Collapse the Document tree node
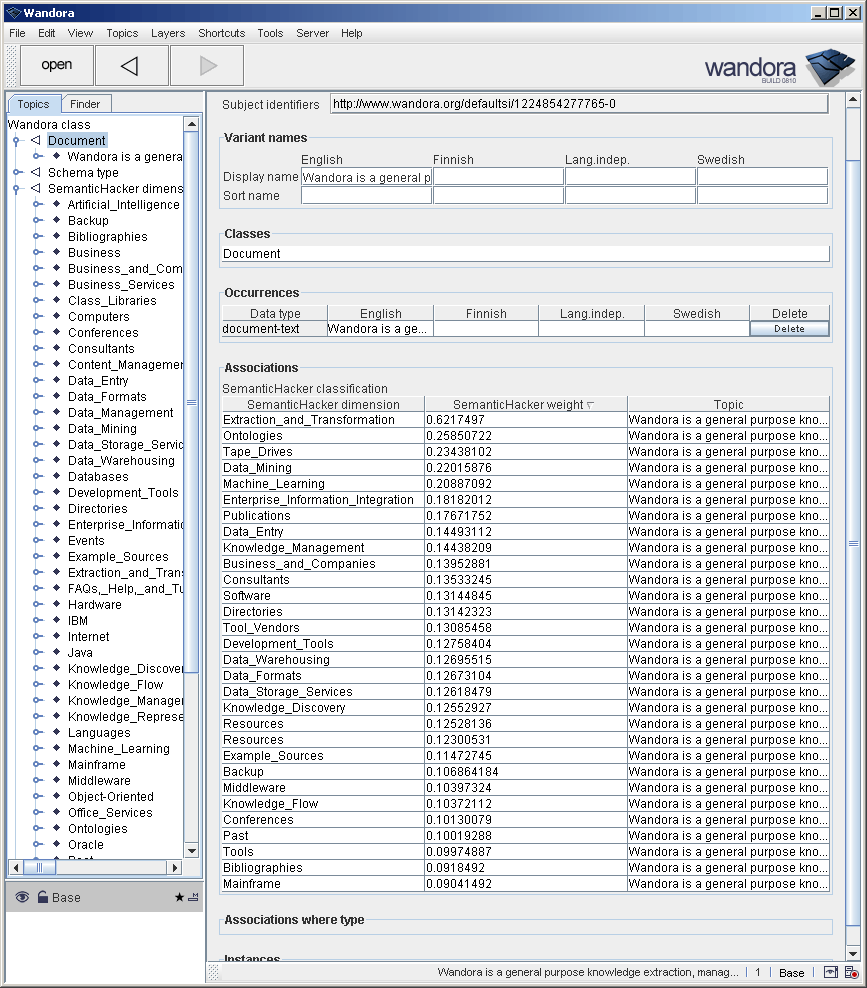867x988 pixels. coord(15,140)
